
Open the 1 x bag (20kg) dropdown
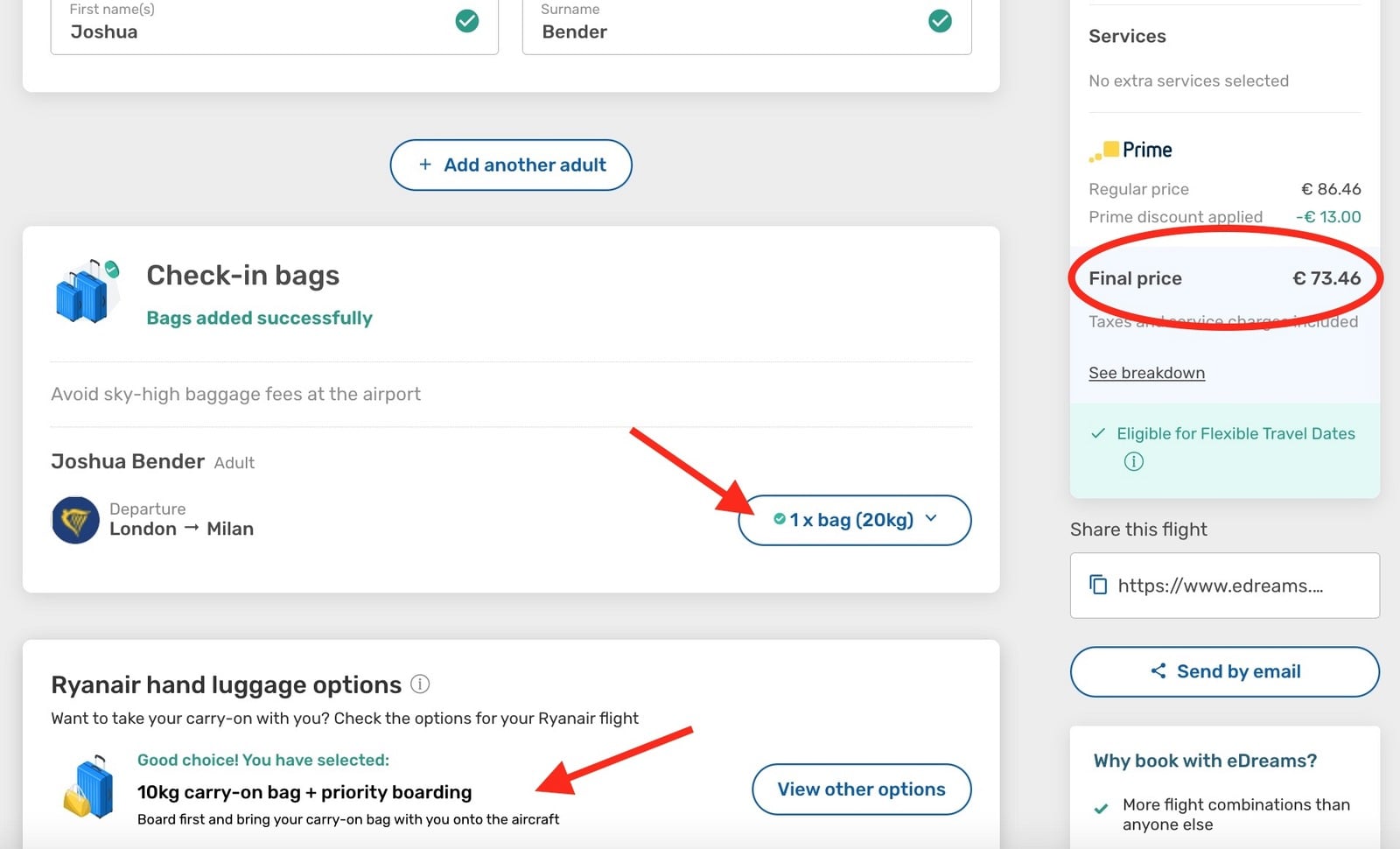tap(854, 520)
